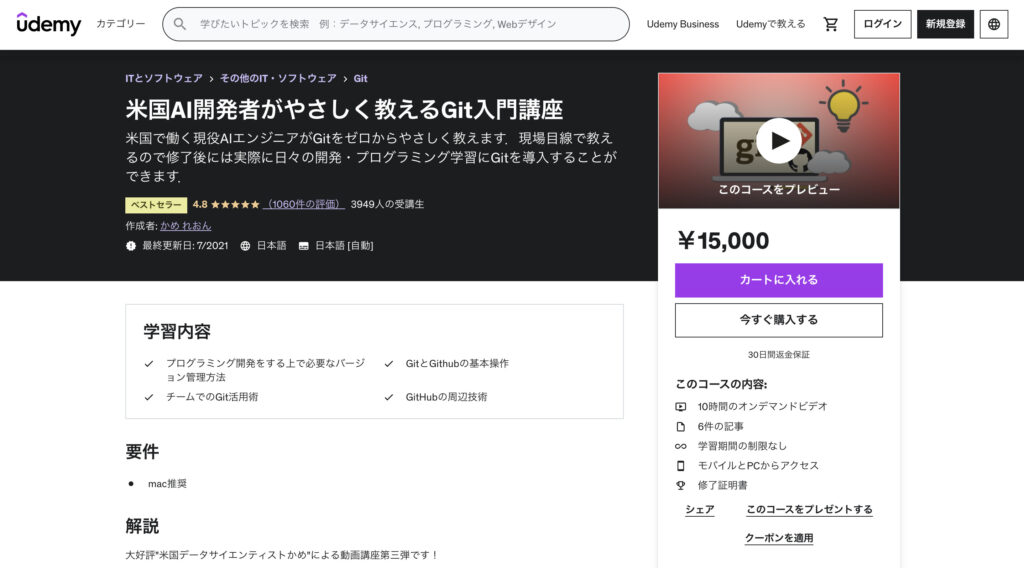Go to ITとソフトウェア breadcrumb
The height and width of the screenshot is (568, 1024).
pyautogui.click(x=164, y=78)
